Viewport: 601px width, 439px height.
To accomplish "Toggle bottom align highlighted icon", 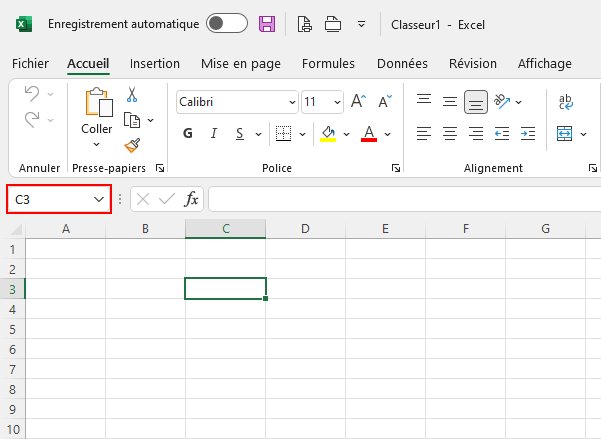I will (x=476, y=102).
